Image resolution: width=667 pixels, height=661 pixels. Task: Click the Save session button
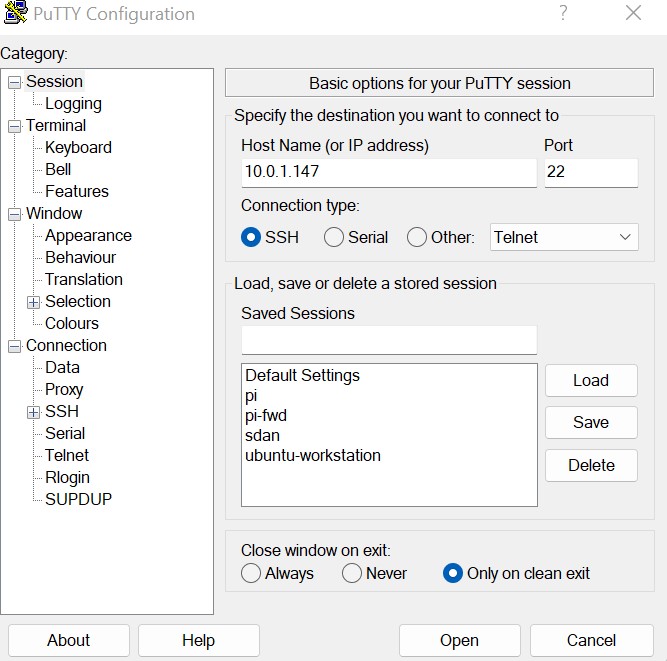pyautogui.click(x=591, y=422)
